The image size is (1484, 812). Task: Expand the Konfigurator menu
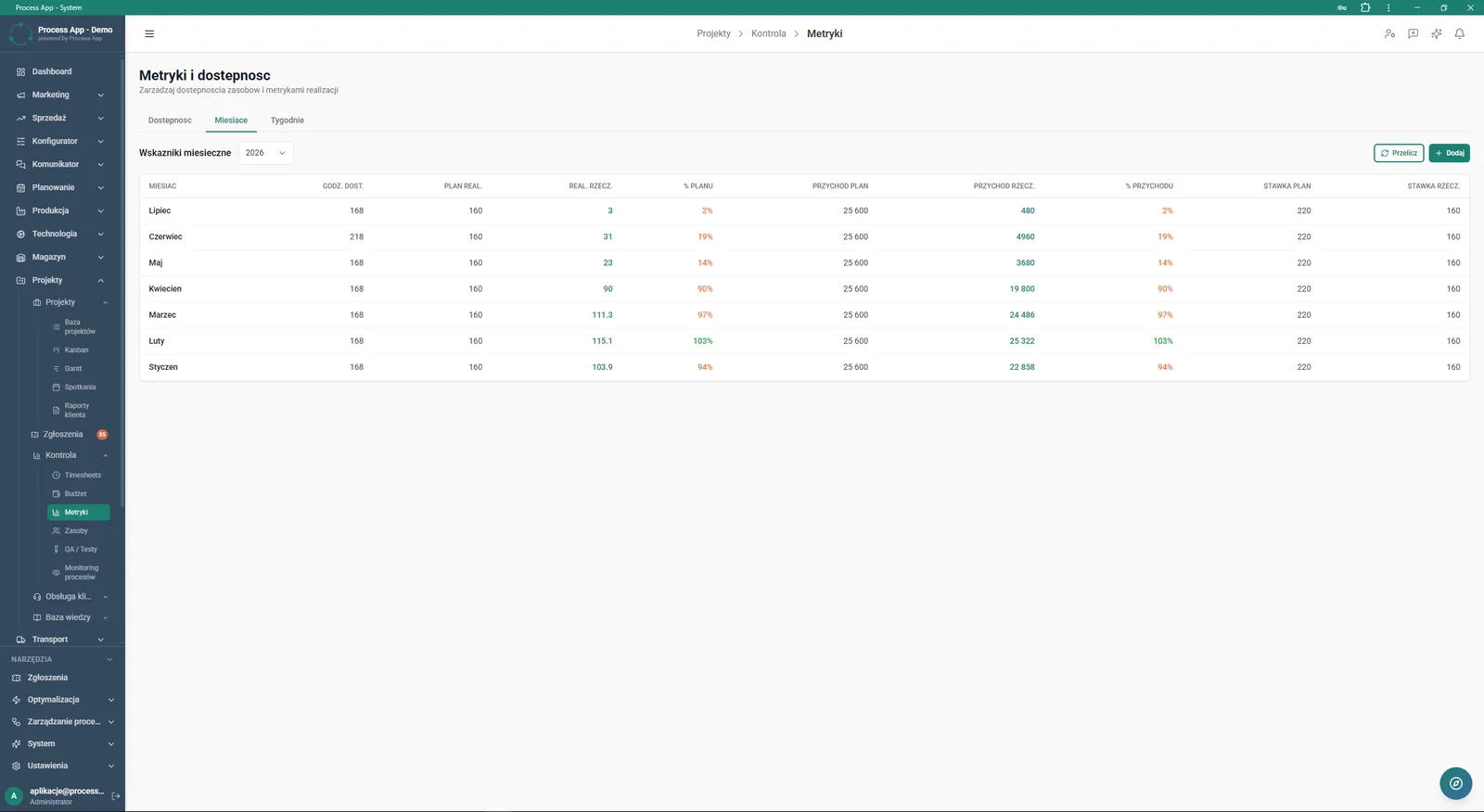pyautogui.click(x=61, y=141)
